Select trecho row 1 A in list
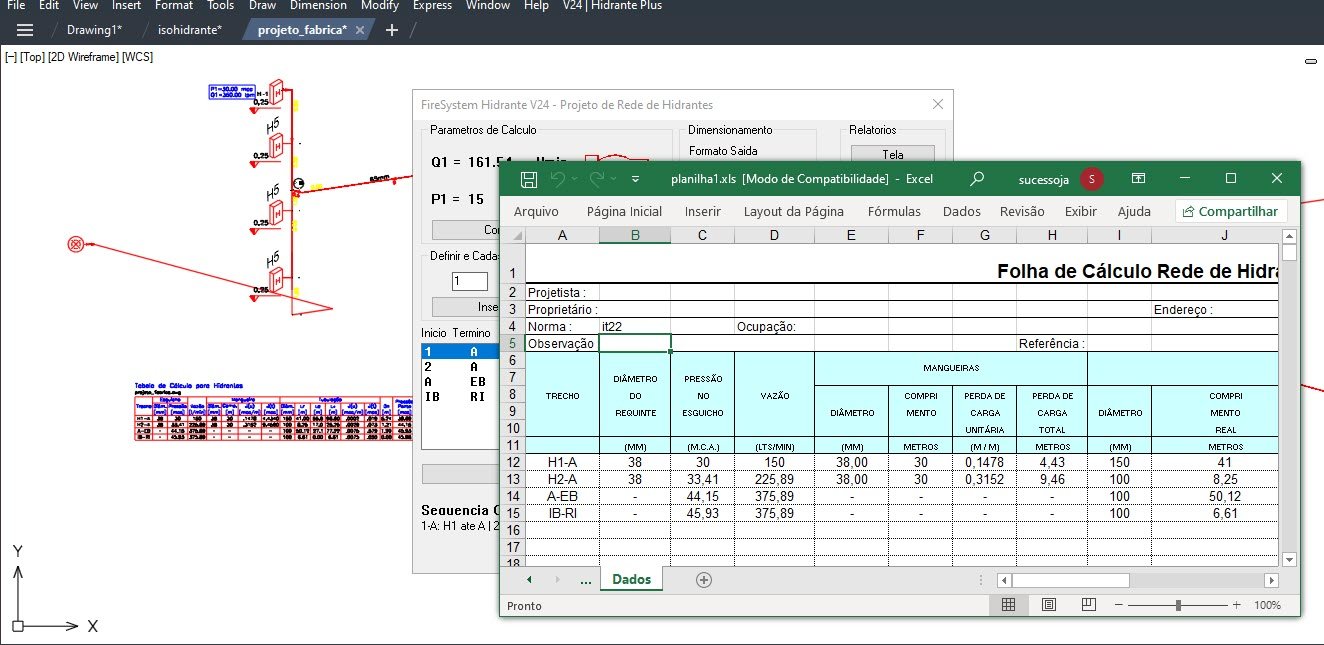 pos(460,352)
